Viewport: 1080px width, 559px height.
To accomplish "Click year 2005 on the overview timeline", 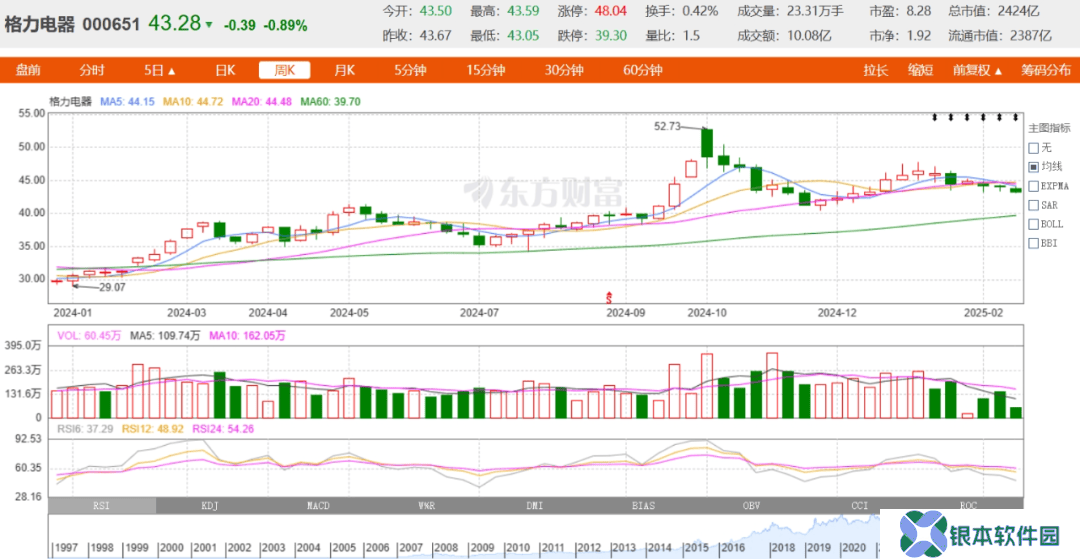I will click(341, 547).
